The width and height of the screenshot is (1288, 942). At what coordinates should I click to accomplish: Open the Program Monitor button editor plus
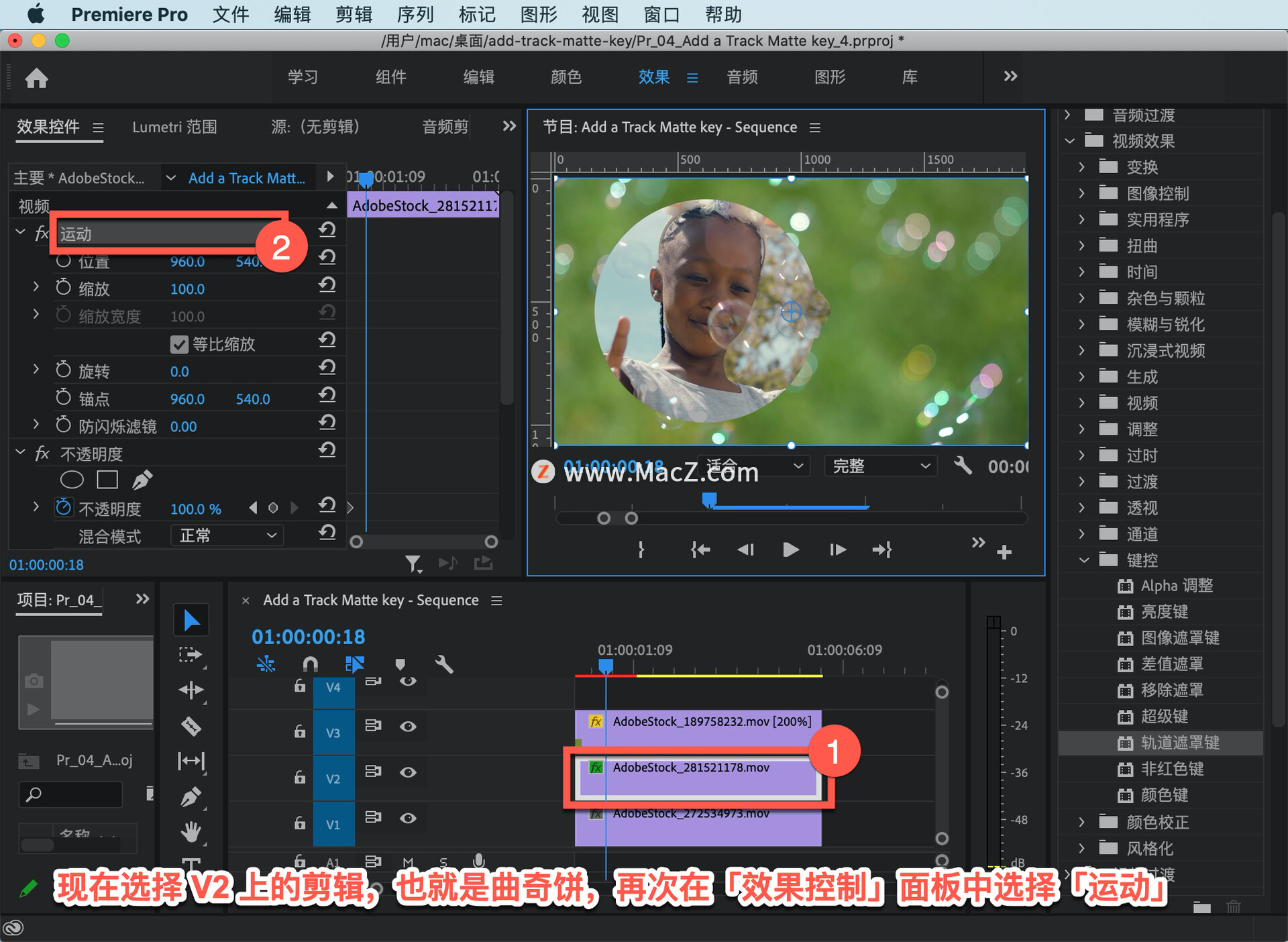(1004, 552)
